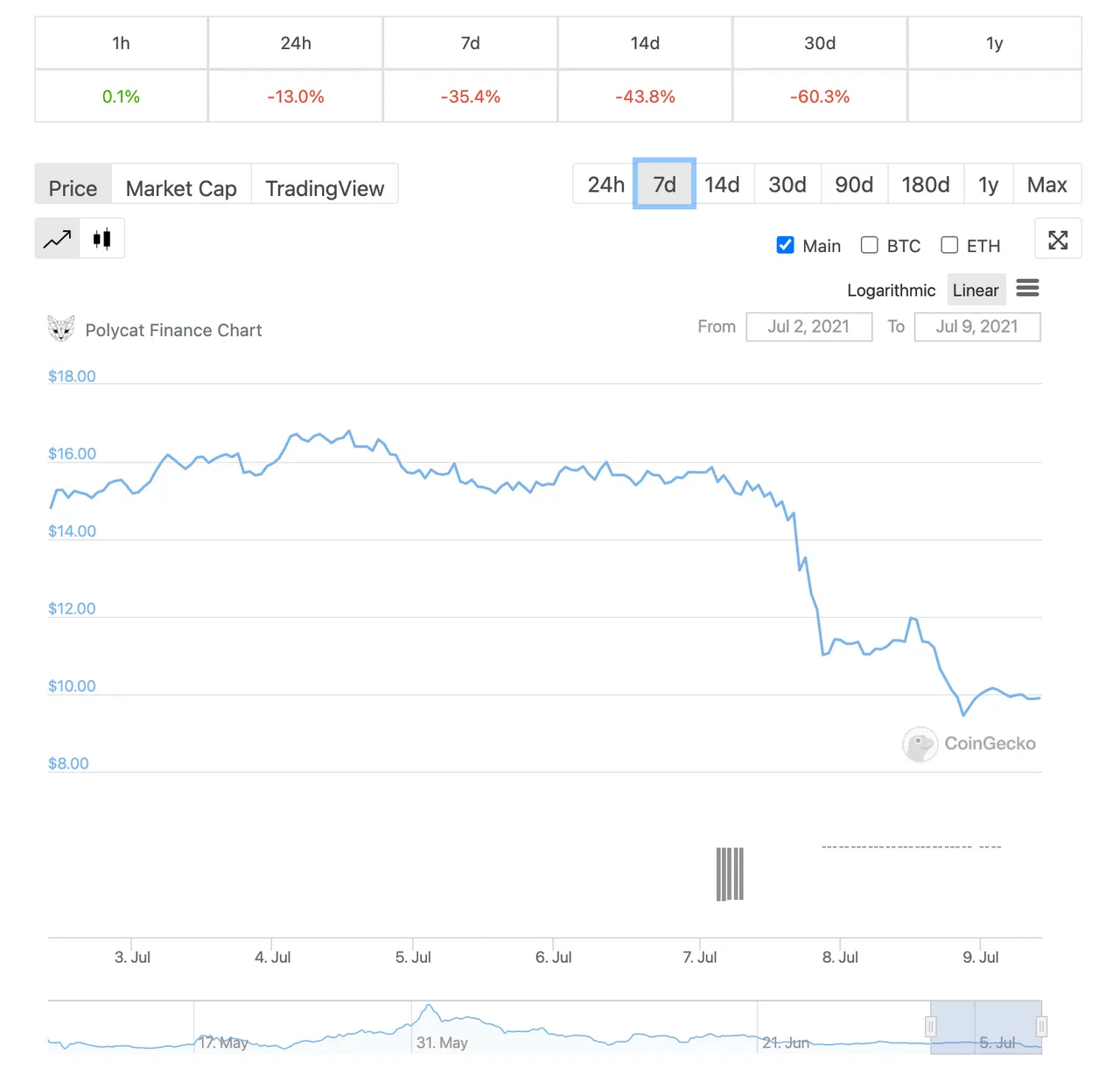The height and width of the screenshot is (1074, 1120).
Task: Enable the ETH comparison checkbox
Action: coord(949,245)
